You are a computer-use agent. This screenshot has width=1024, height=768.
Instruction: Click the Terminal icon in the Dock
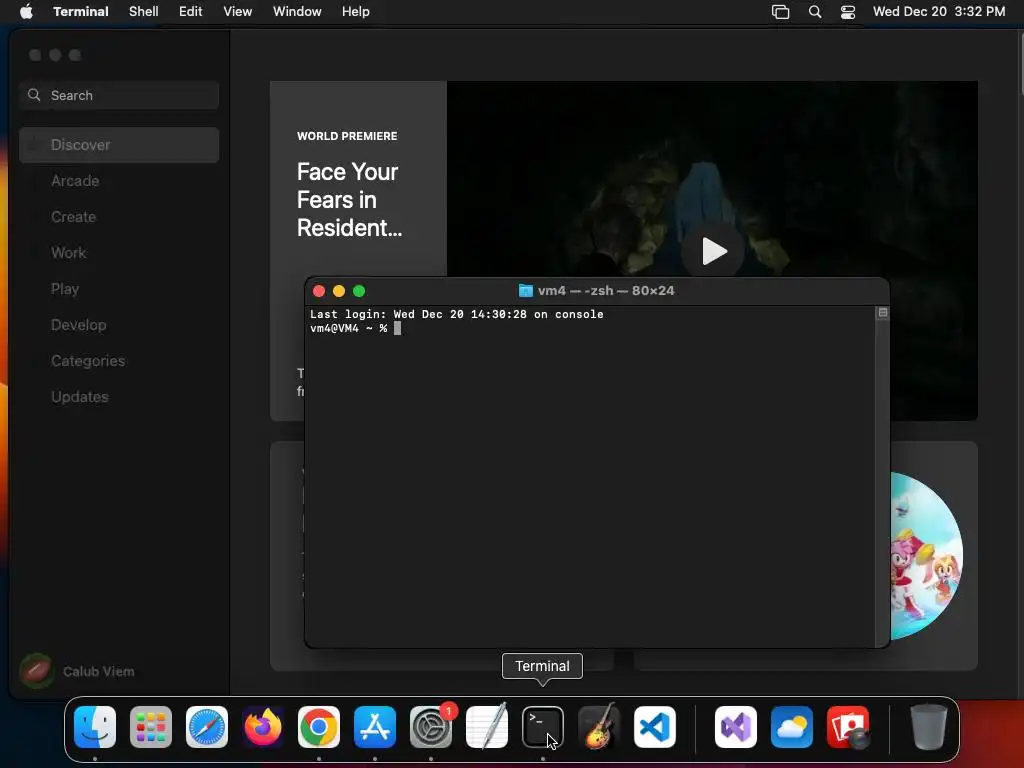[543, 727]
